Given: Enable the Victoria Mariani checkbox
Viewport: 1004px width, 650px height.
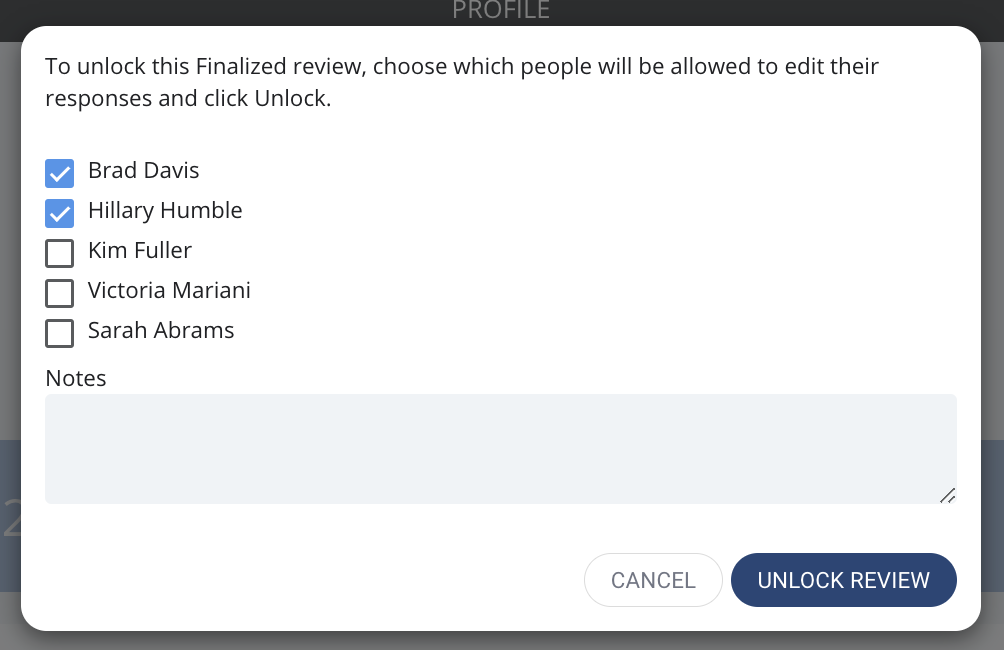Looking at the screenshot, I should click(x=60, y=293).
